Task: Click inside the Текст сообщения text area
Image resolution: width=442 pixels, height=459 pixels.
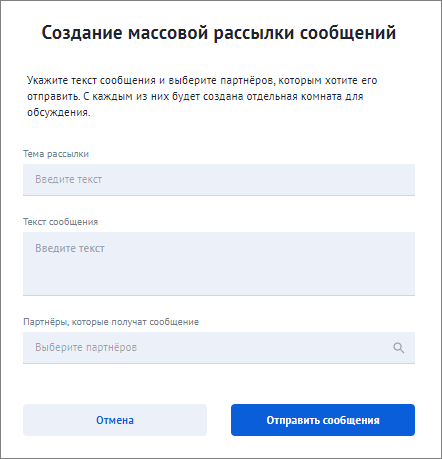Action: click(x=219, y=264)
